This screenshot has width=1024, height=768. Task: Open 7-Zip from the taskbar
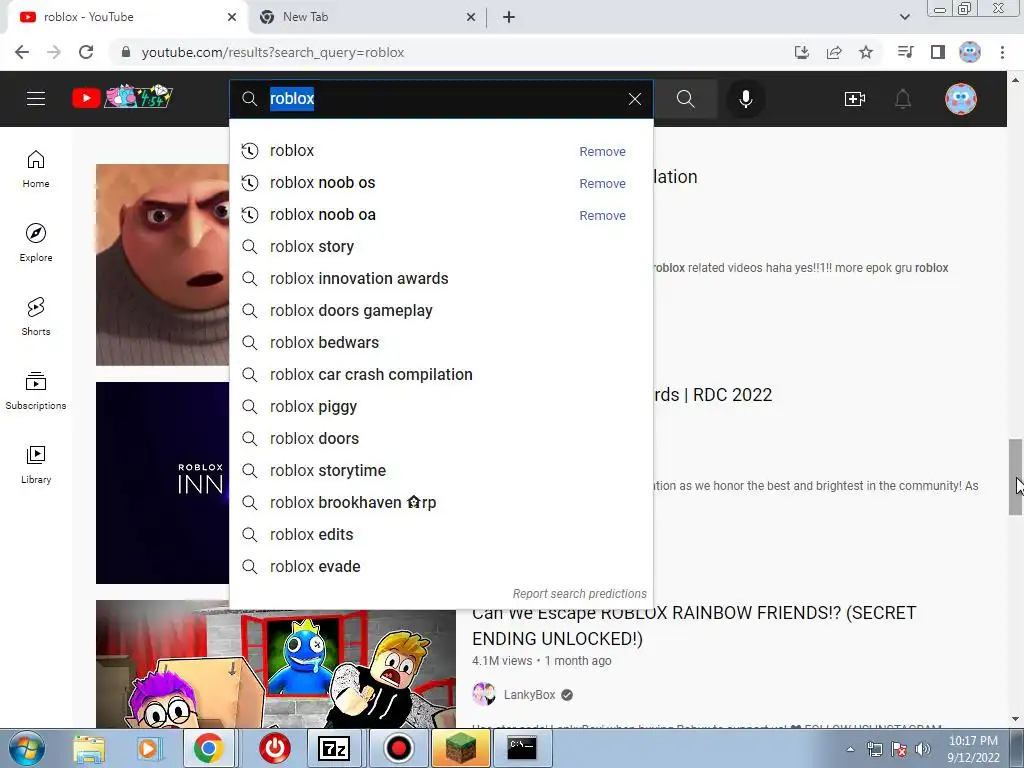(334, 748)
